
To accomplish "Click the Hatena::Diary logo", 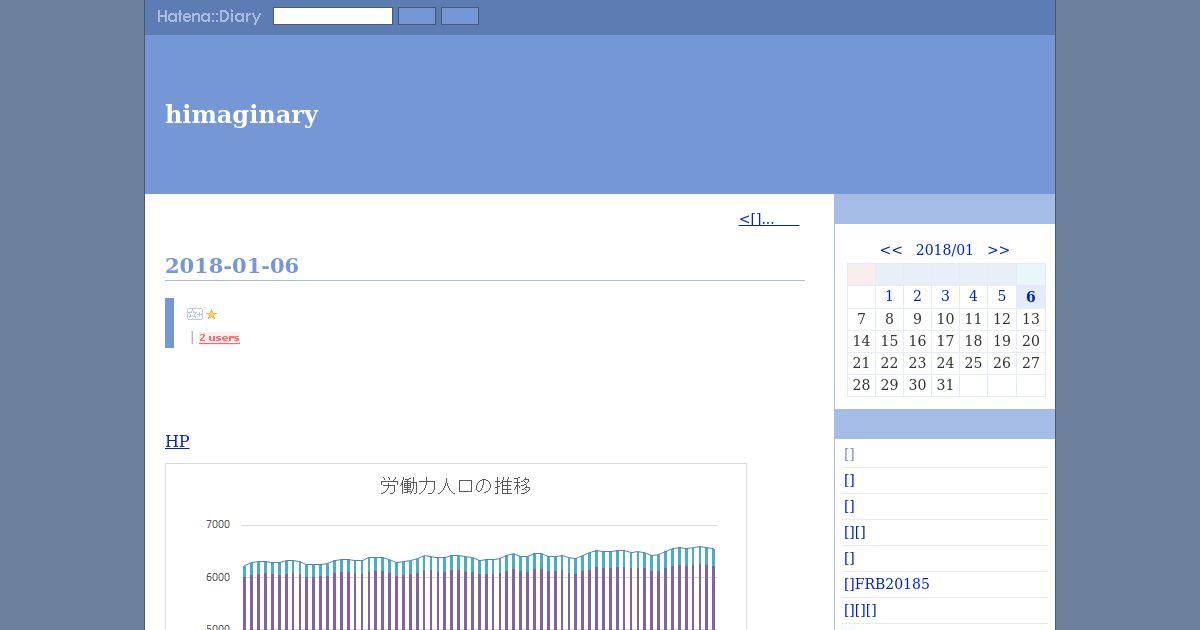I will (x=209, y=16).
